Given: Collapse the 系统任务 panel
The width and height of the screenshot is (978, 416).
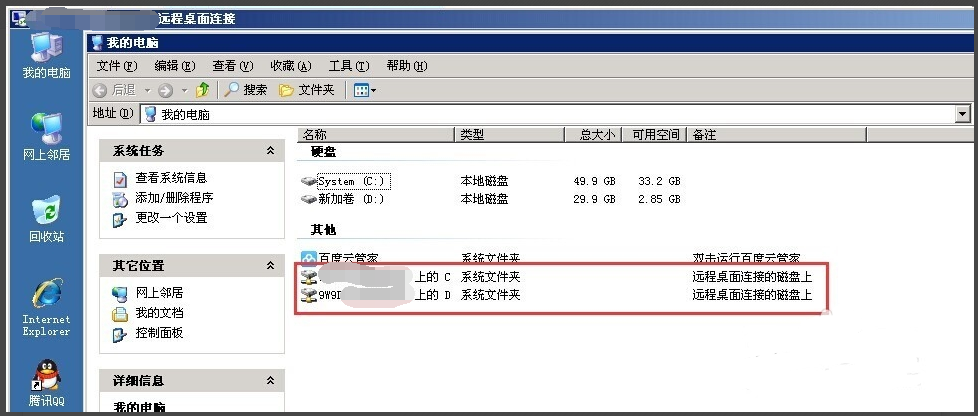Looking at the screenshot, I should [x=270, y=151].
